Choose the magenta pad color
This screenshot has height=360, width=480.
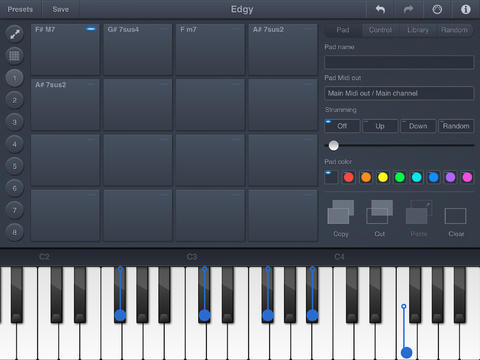[467, 177]
